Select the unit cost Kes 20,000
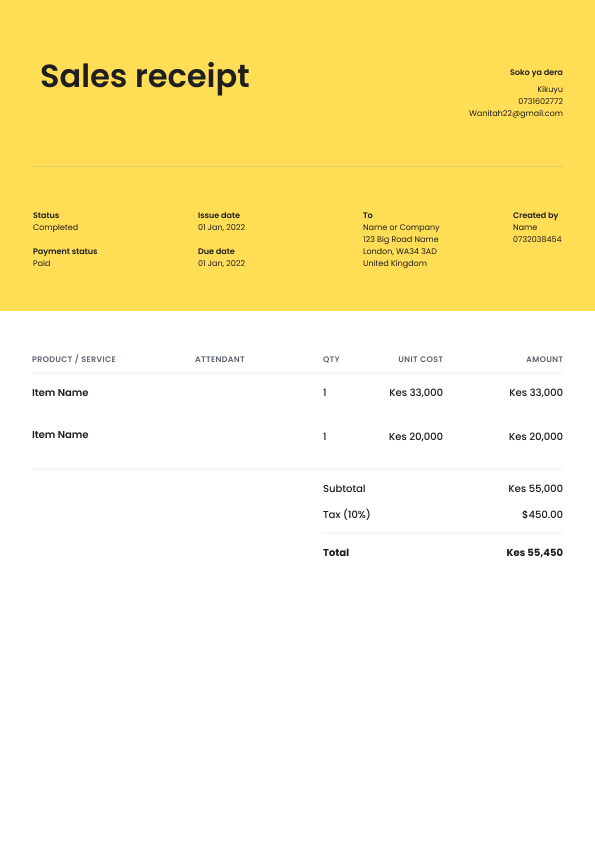The height and width of the screenshot is (842, 595). point(416,437)
